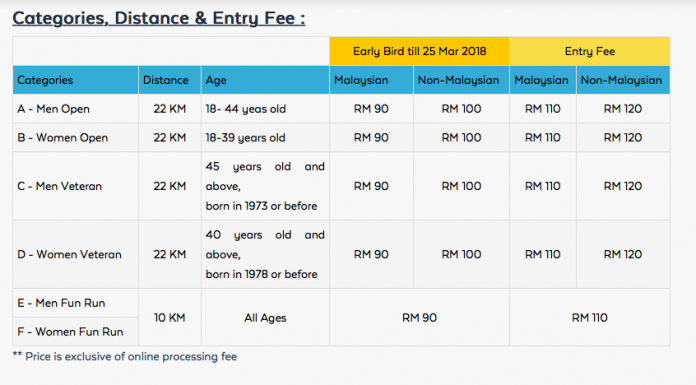Select the Categories column header
The width and height of the screenshot is (696, 385).
click(x=75, y=80)
